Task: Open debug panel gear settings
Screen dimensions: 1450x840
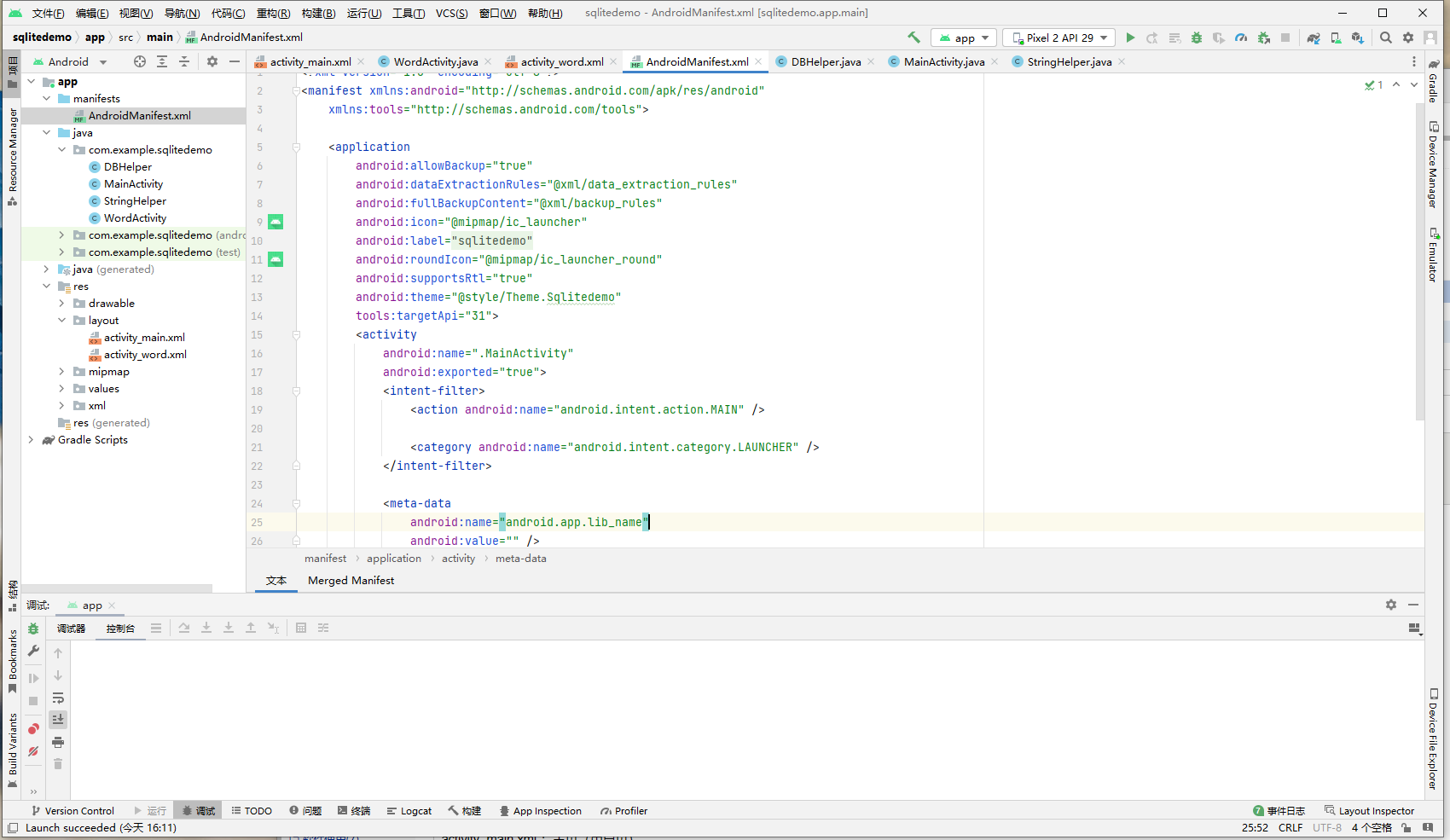Action: coord(1391,605)
